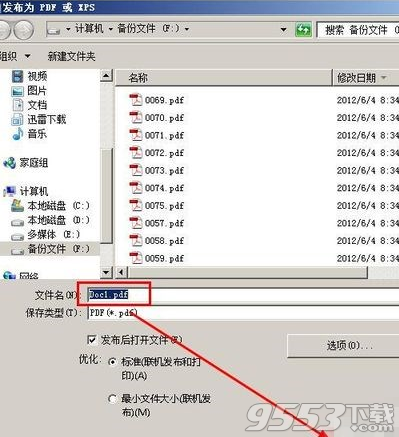
Task: Click the forward navigation arrow button
Action: [24, 30]
